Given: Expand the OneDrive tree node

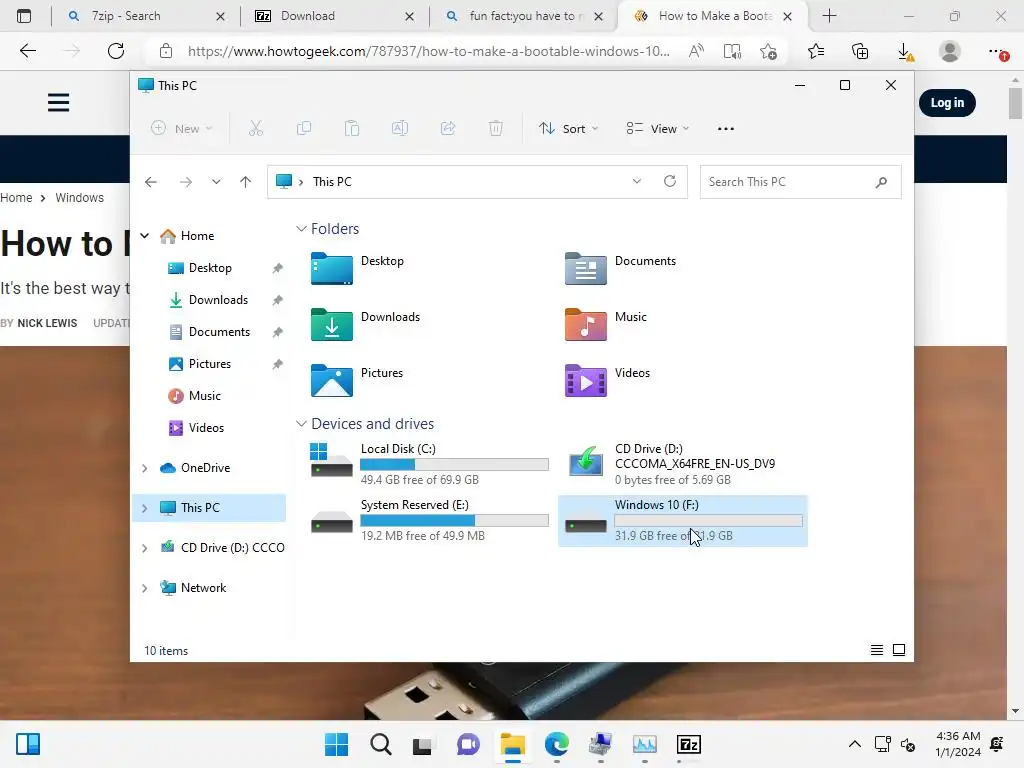Looking at the screenshot, I should (145, 468).
